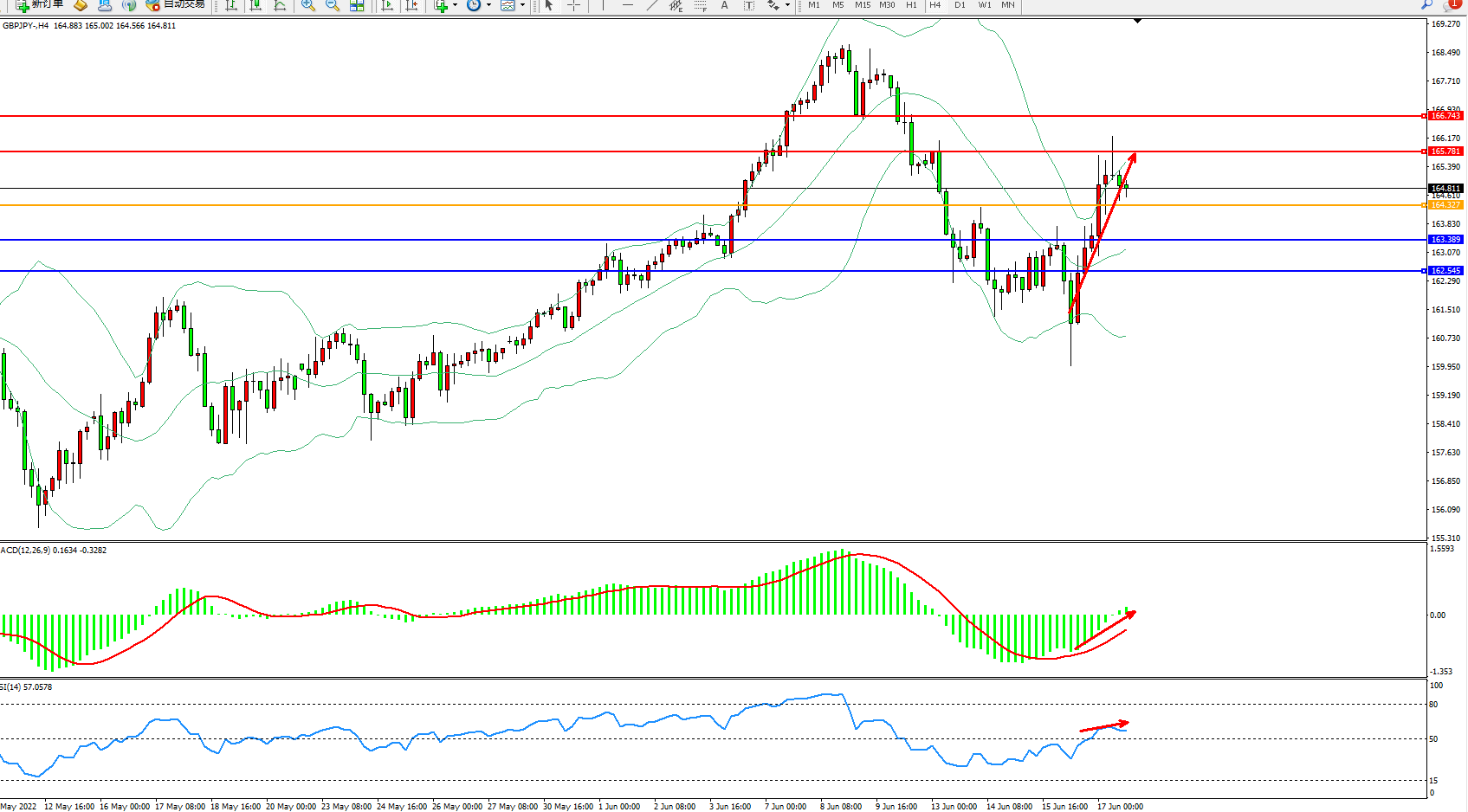Image resolution: width=1468 pixels, height=812 pixels.
Task: Select the M15 timeframe button
Action: click(863, 5)
